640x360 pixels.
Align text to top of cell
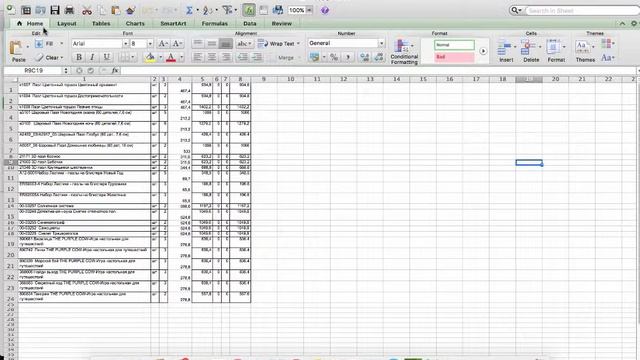[198, 43]
